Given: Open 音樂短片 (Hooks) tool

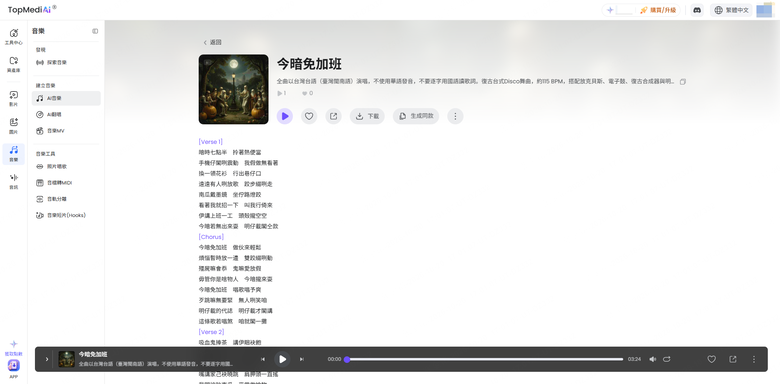Looking at the screenshot, I should (66, 215).
